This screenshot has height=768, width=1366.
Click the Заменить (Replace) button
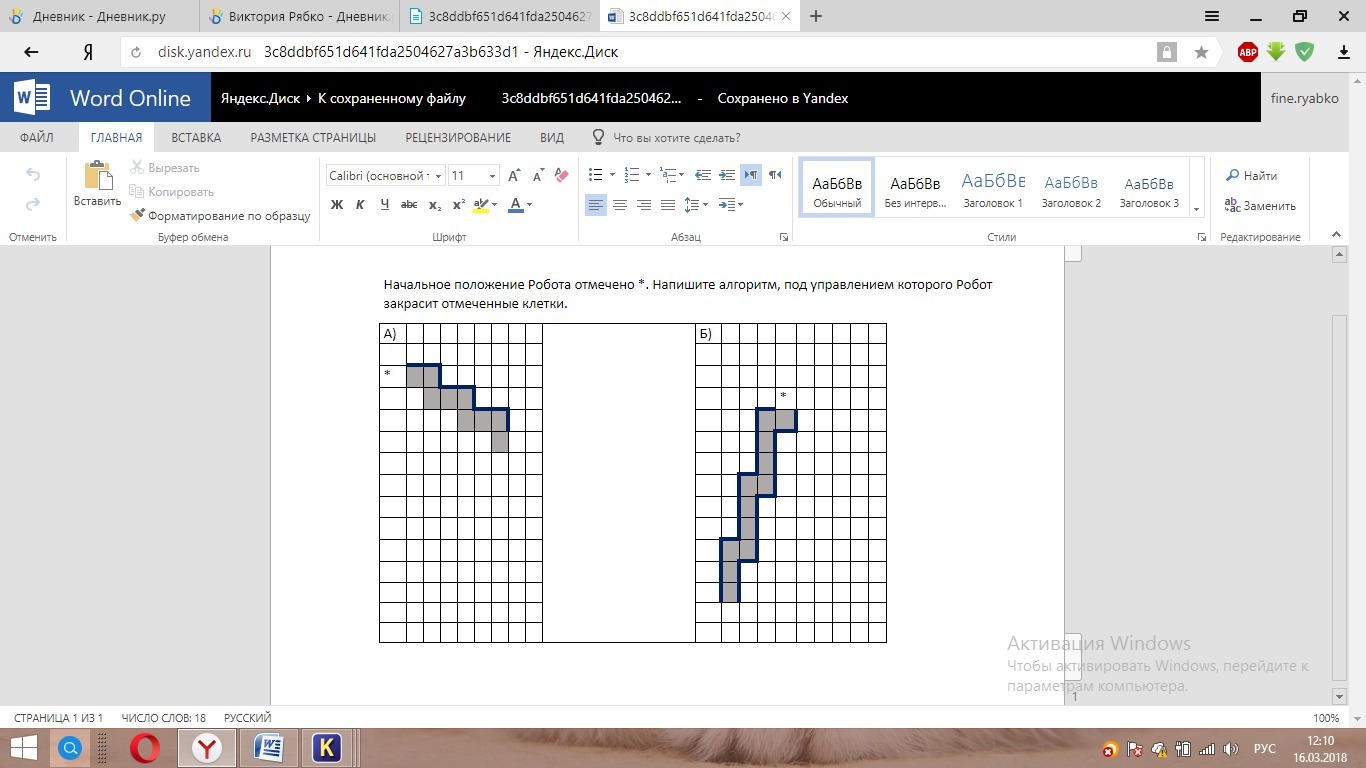(x=1260, y=205)
